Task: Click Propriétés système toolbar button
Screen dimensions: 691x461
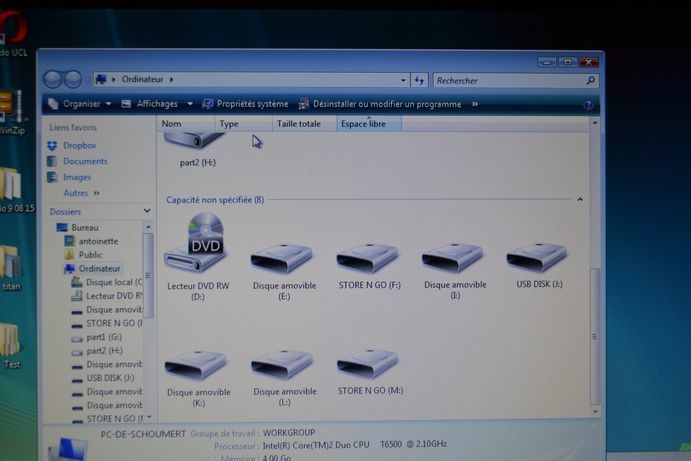Action: (x=245, y=104)
